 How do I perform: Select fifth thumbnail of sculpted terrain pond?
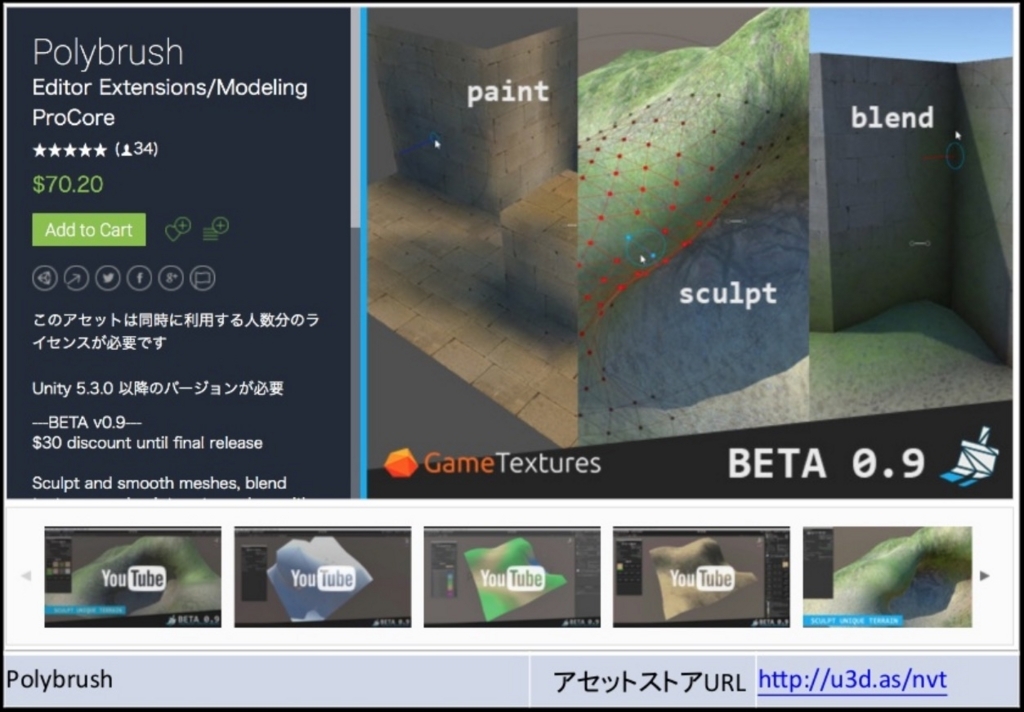(x=888, y=577)
